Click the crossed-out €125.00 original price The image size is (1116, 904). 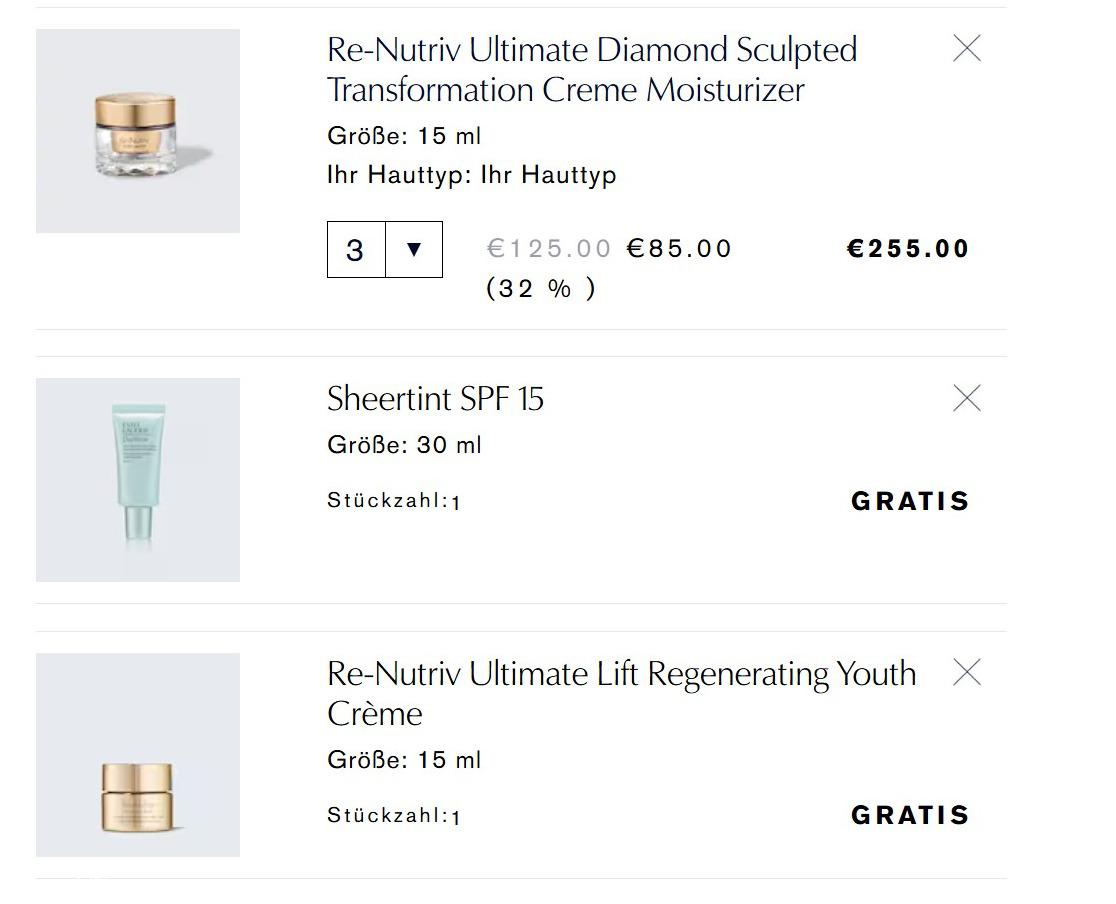pyautogui.click(x=549, y=248)
